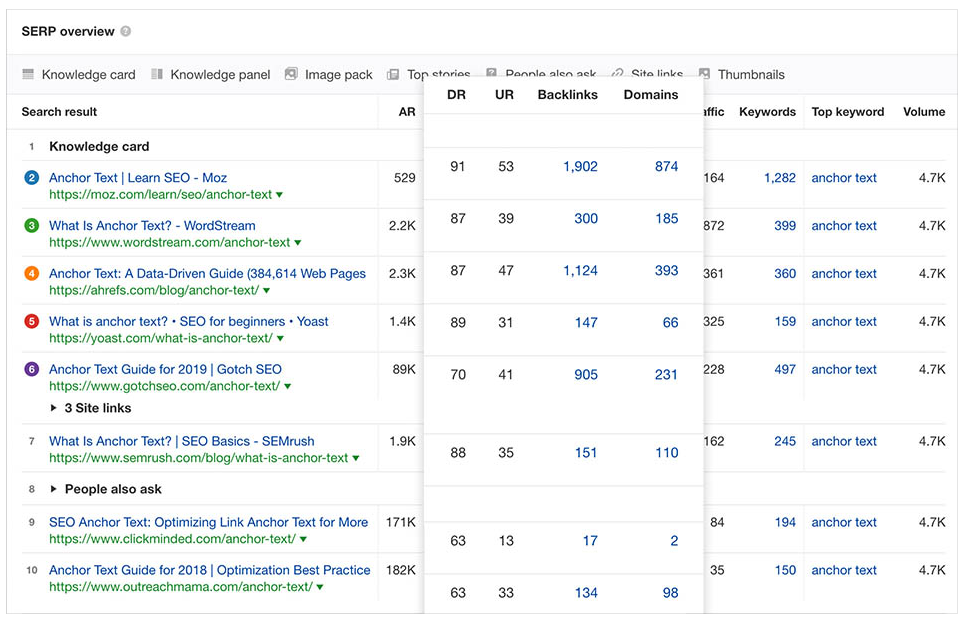The image size is (963, 625).
Task: Click backlinks count 1,124 for Ahrefs
Action: pos(580,271)
